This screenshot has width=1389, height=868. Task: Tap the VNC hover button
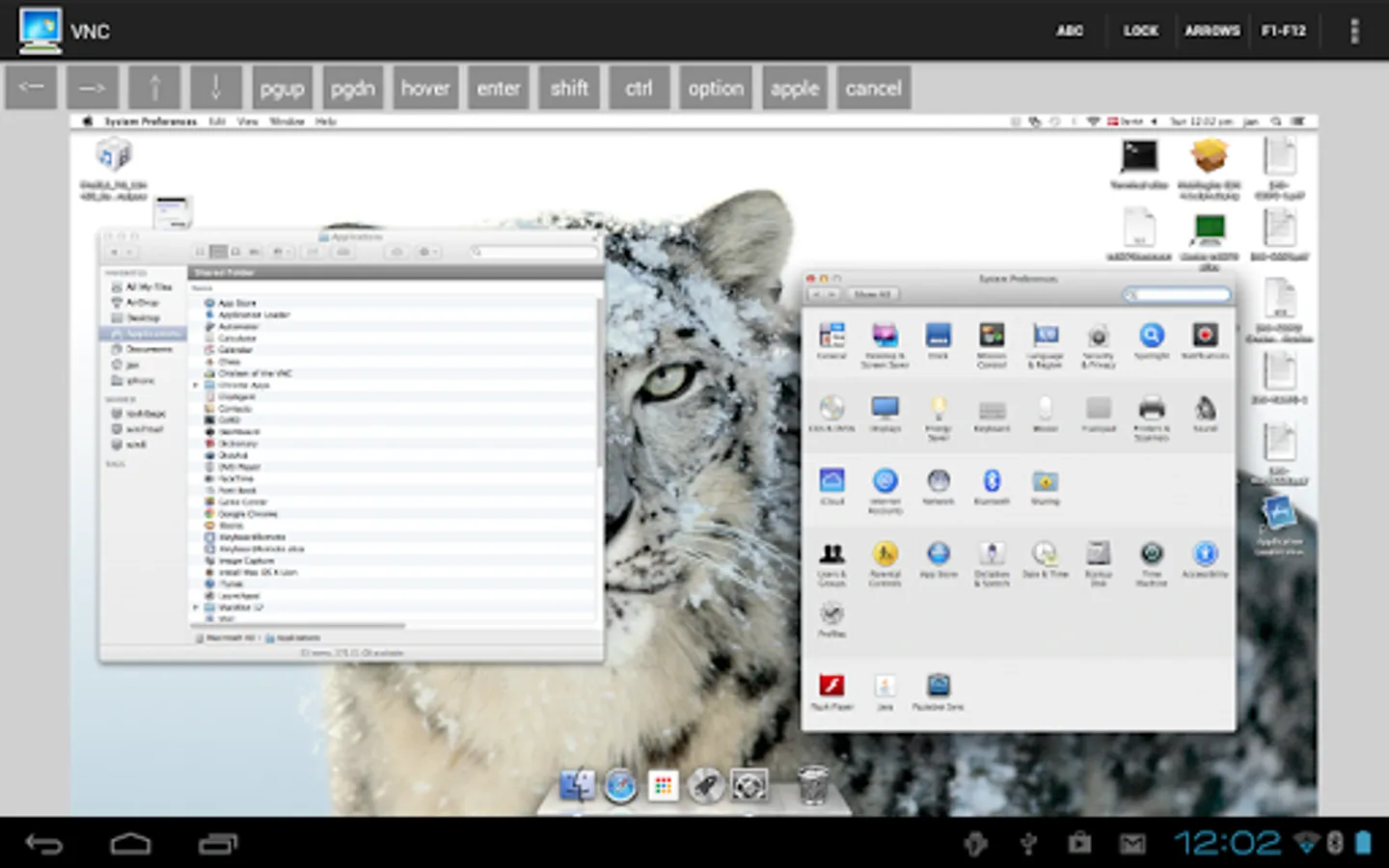[x=425, y=89]
